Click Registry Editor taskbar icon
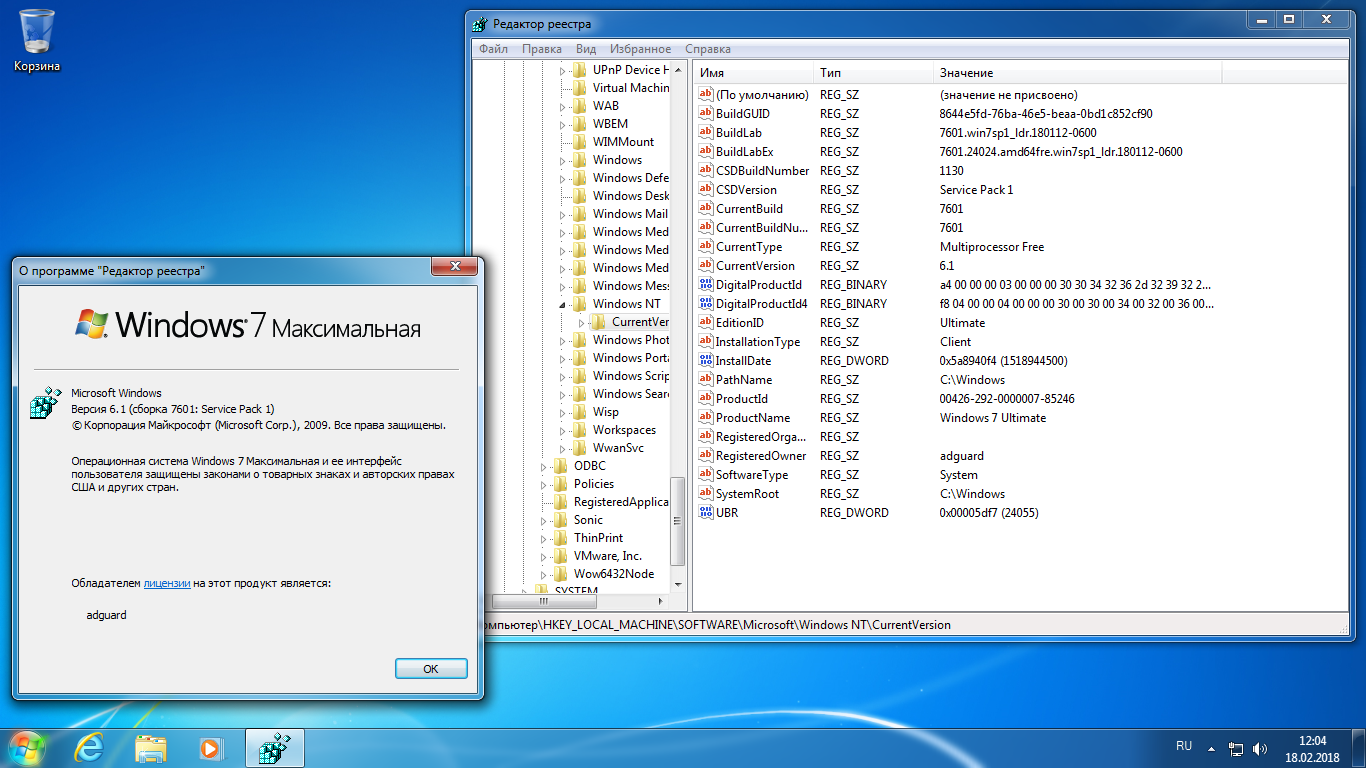Image resolution: width=1366 pixels, height=768 pixels. (273, 747)
